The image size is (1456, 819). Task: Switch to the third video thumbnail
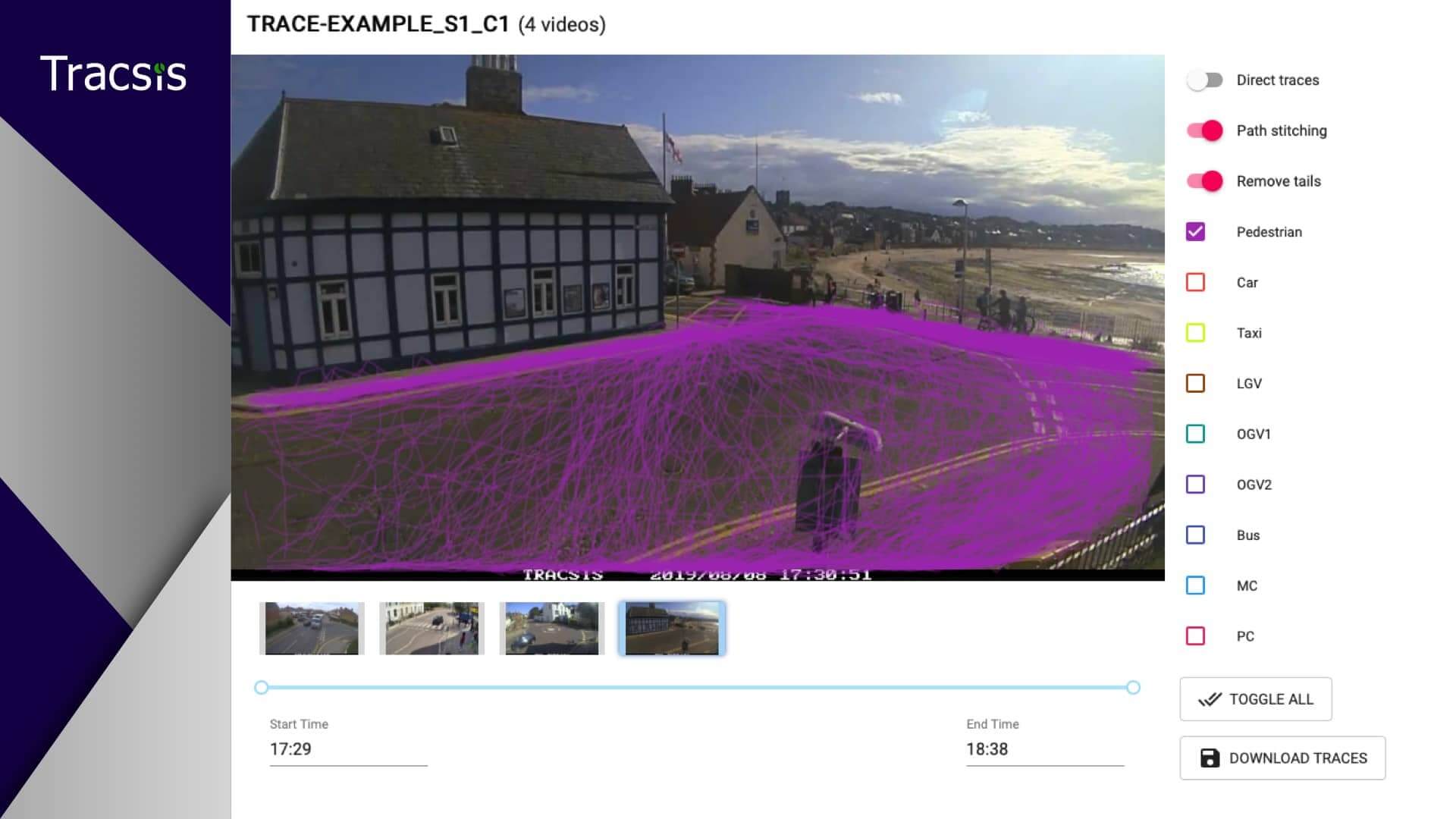click(x=551, y=629)
